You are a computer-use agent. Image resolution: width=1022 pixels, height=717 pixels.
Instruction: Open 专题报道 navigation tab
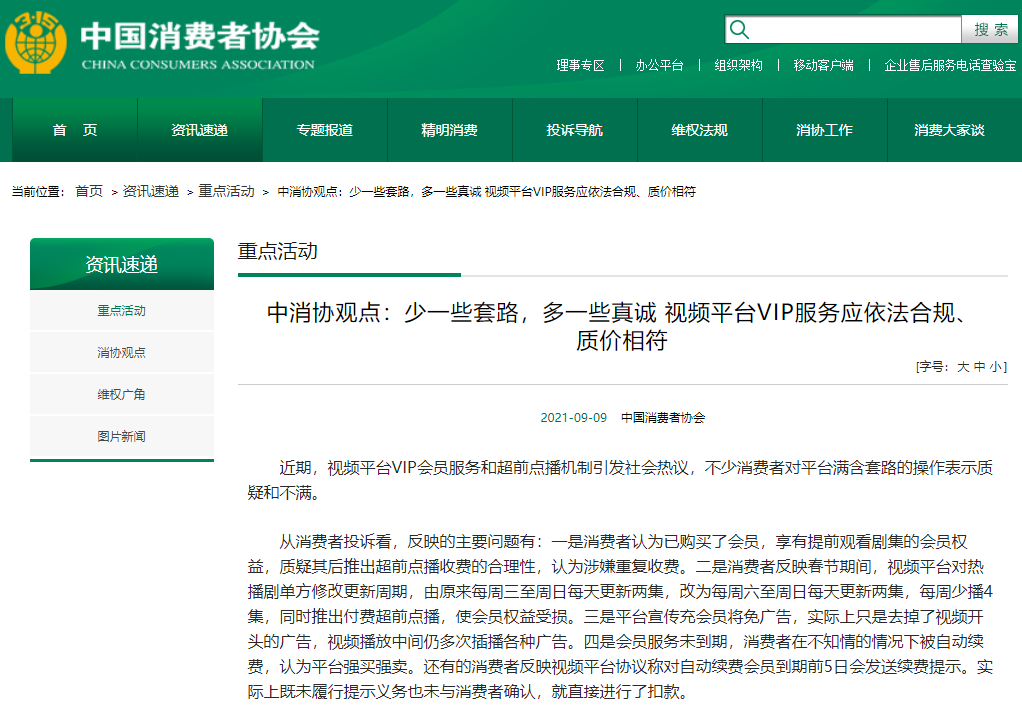point(324,130)
